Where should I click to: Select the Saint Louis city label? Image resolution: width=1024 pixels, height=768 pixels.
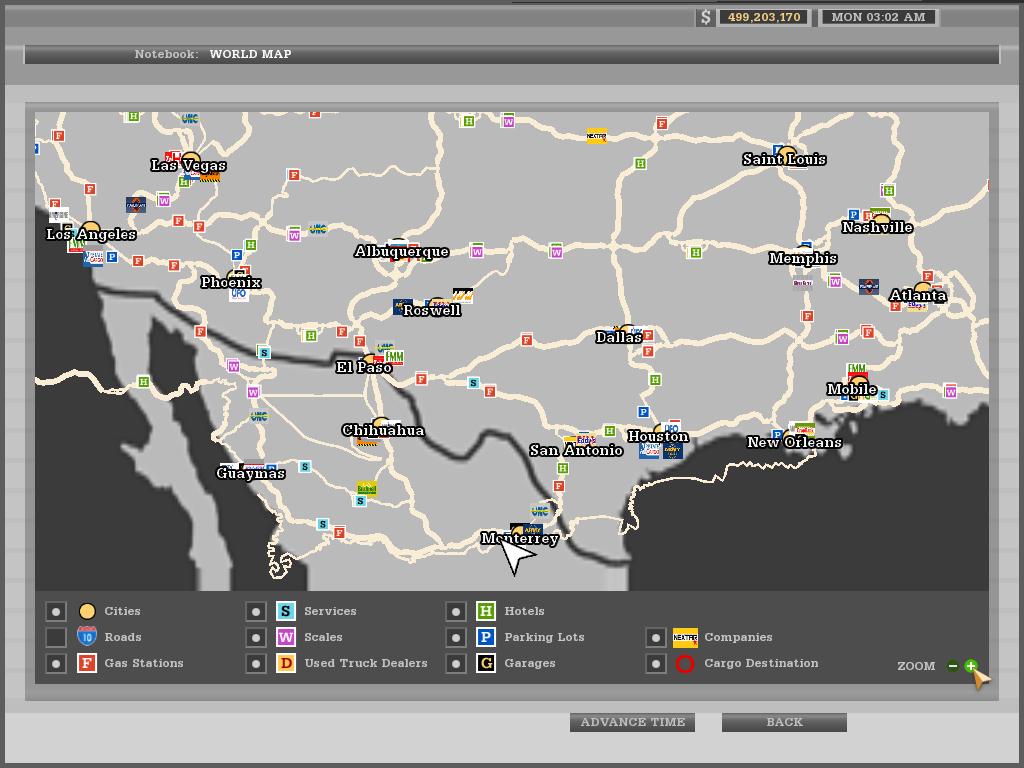[x=784, y=159]
